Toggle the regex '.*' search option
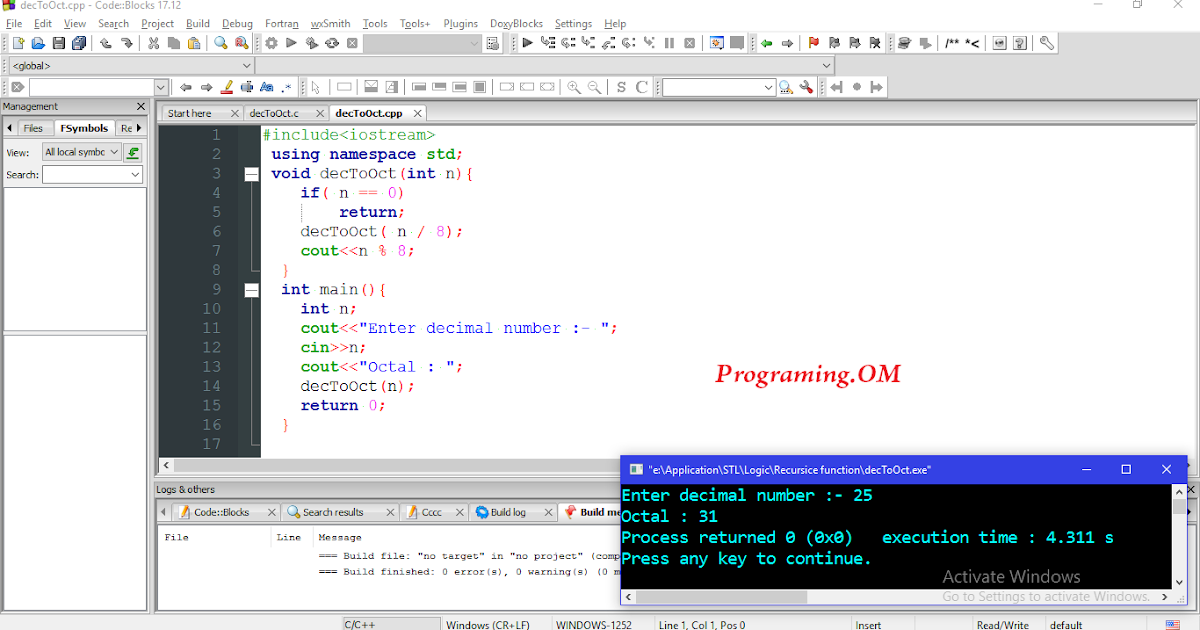Screen dimensions: 1200x630 [x=287, y=87]
